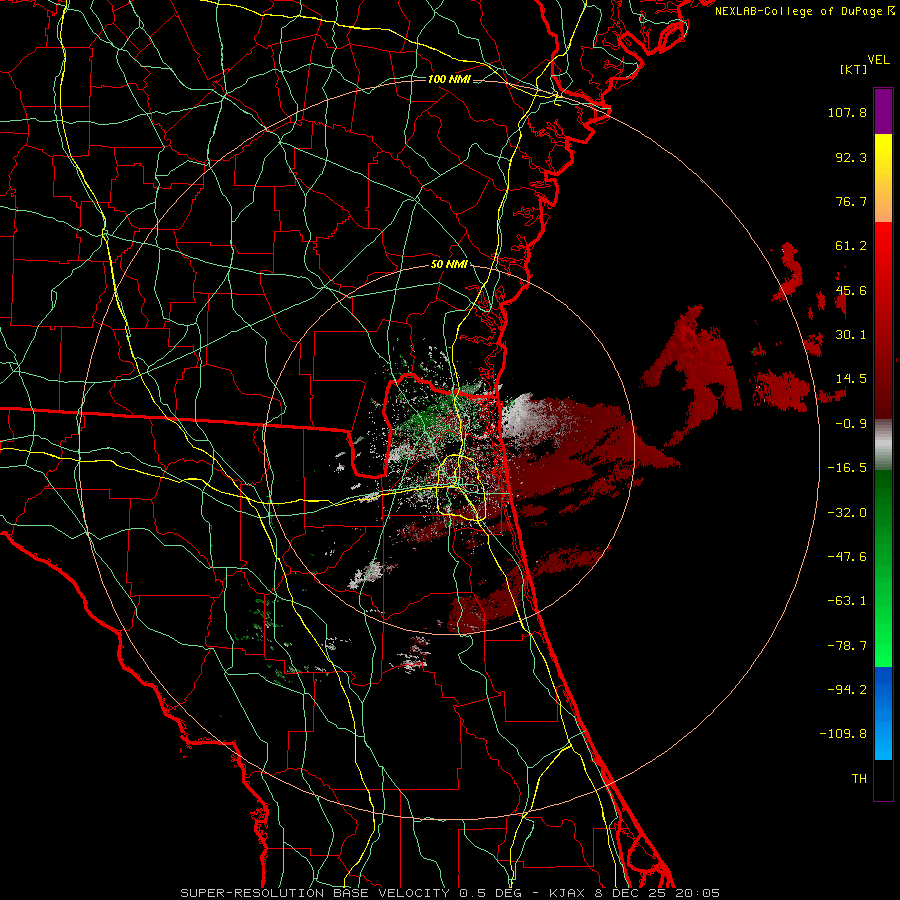Click the Super-Resolution Base Velocity caption
This screenshot has height=900, width=900.
pyautogui.click(x=450, y=893)
